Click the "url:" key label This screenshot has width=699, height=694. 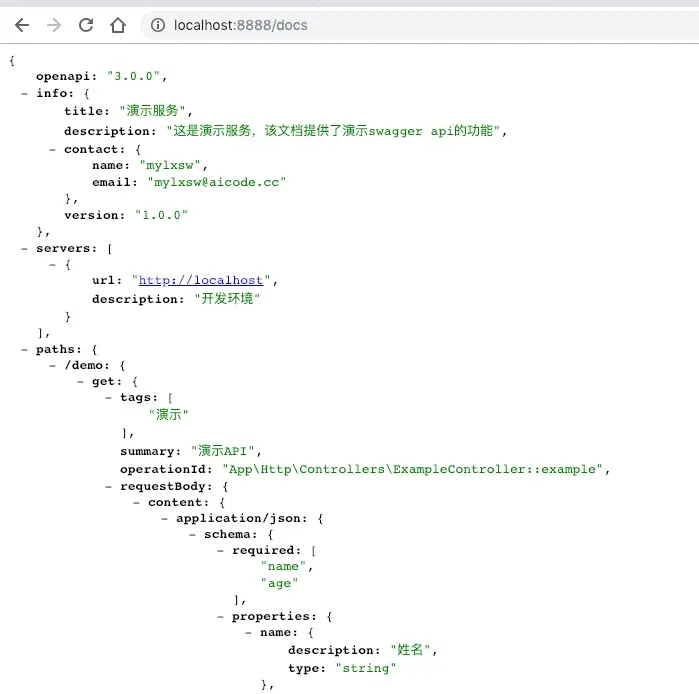pyautogui.click(x=107, y=280)
